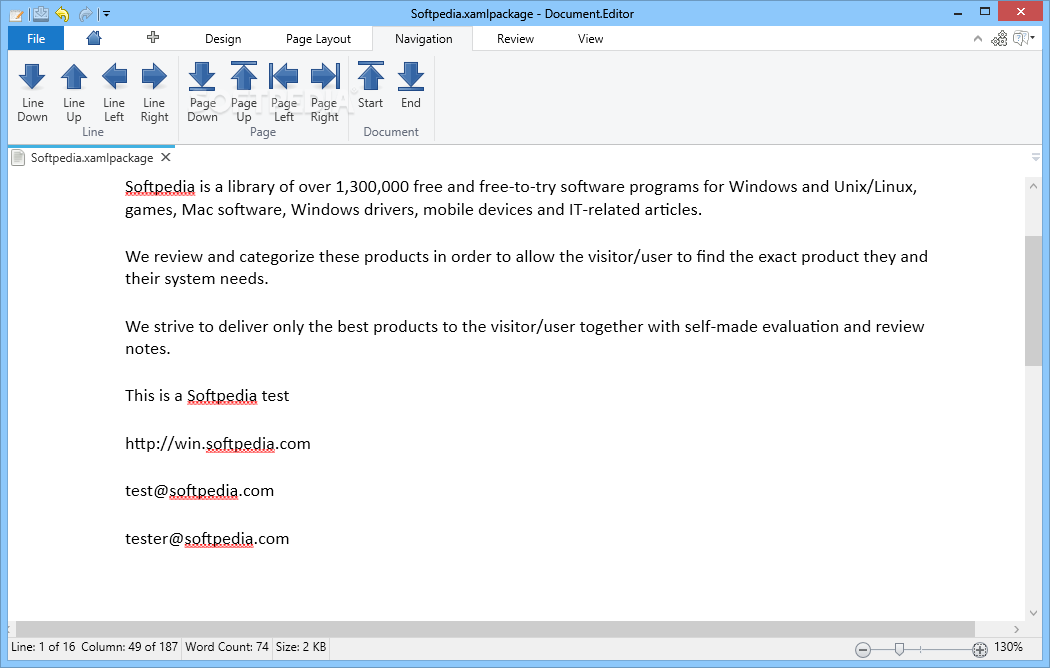Click the Page Up navigation icon

point(244,76)
